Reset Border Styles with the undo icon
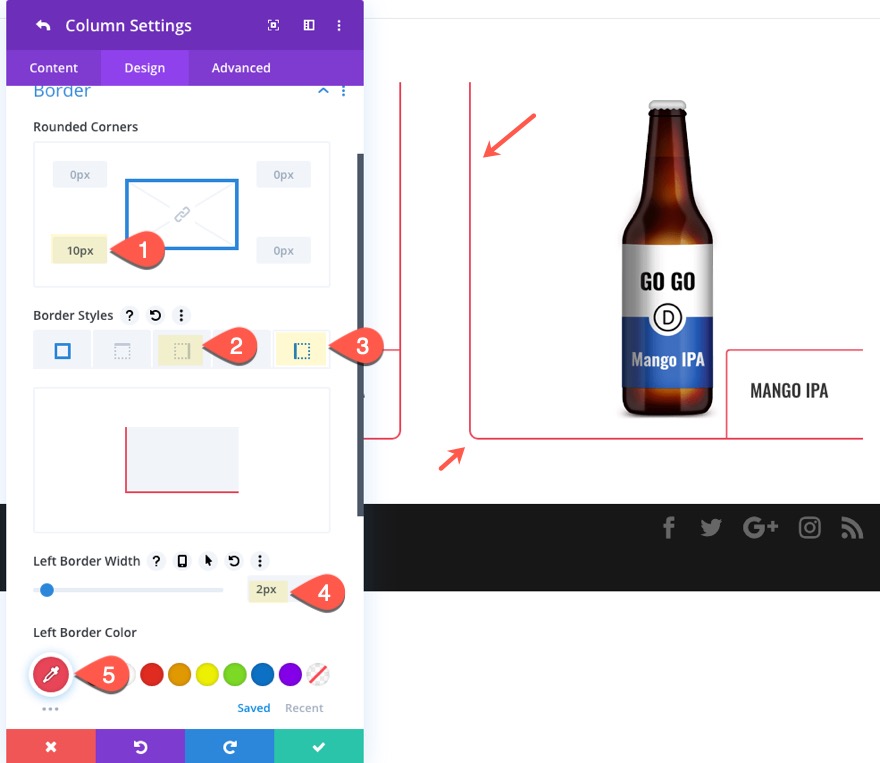Screen dimensions: 880x763 click(155, 315)
